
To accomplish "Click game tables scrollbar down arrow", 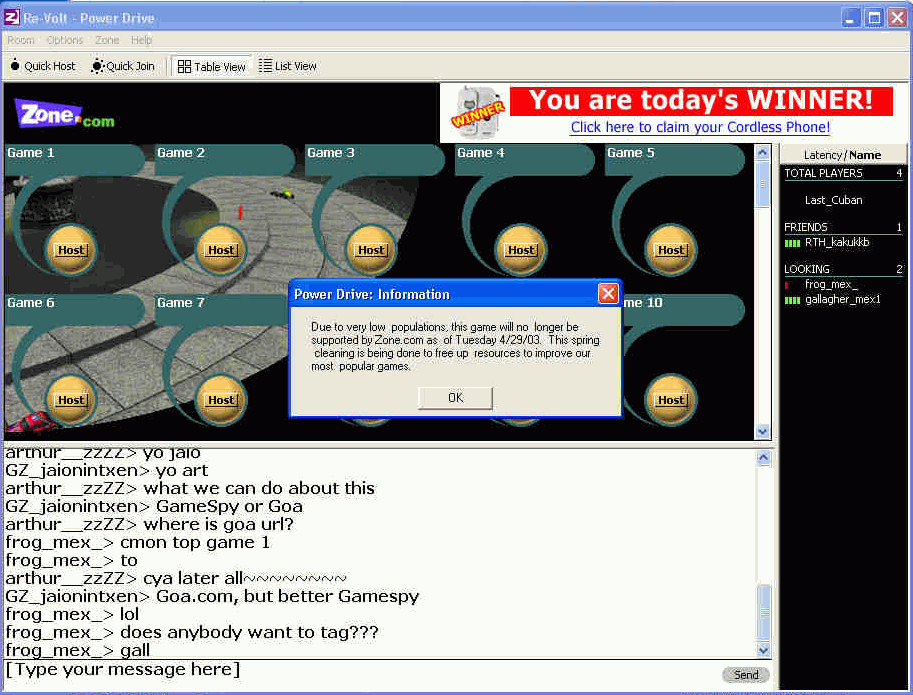I will tap(762, 431).
